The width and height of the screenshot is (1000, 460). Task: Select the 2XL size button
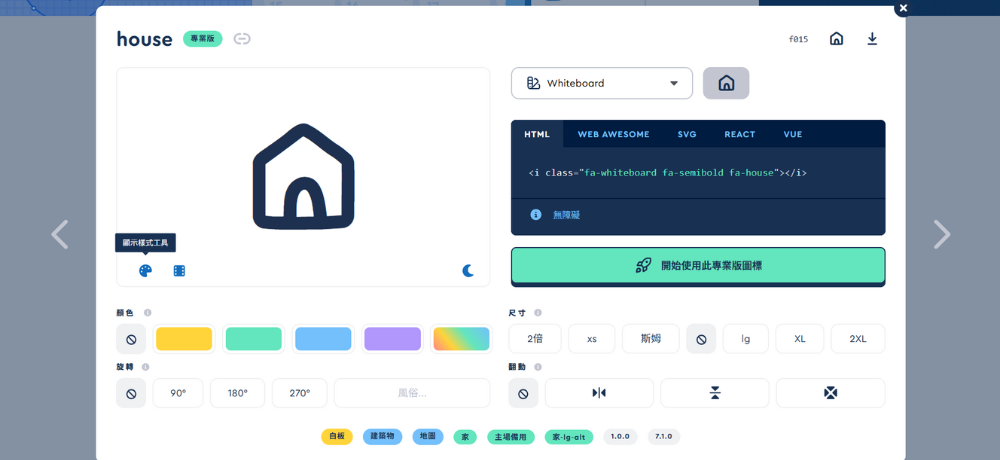point(857,339)
